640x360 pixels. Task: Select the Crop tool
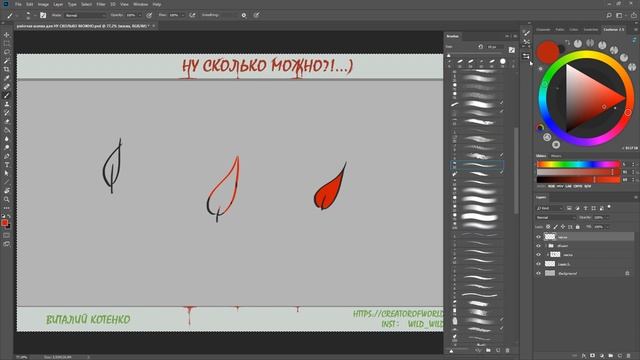[x=7, y=69]
